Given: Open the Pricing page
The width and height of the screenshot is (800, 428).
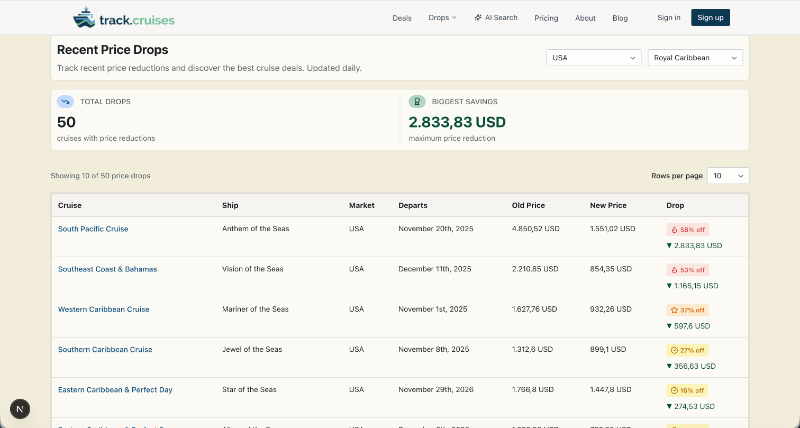Looking at the screenshot, I should pyautogui.click(x=546, y=18).
